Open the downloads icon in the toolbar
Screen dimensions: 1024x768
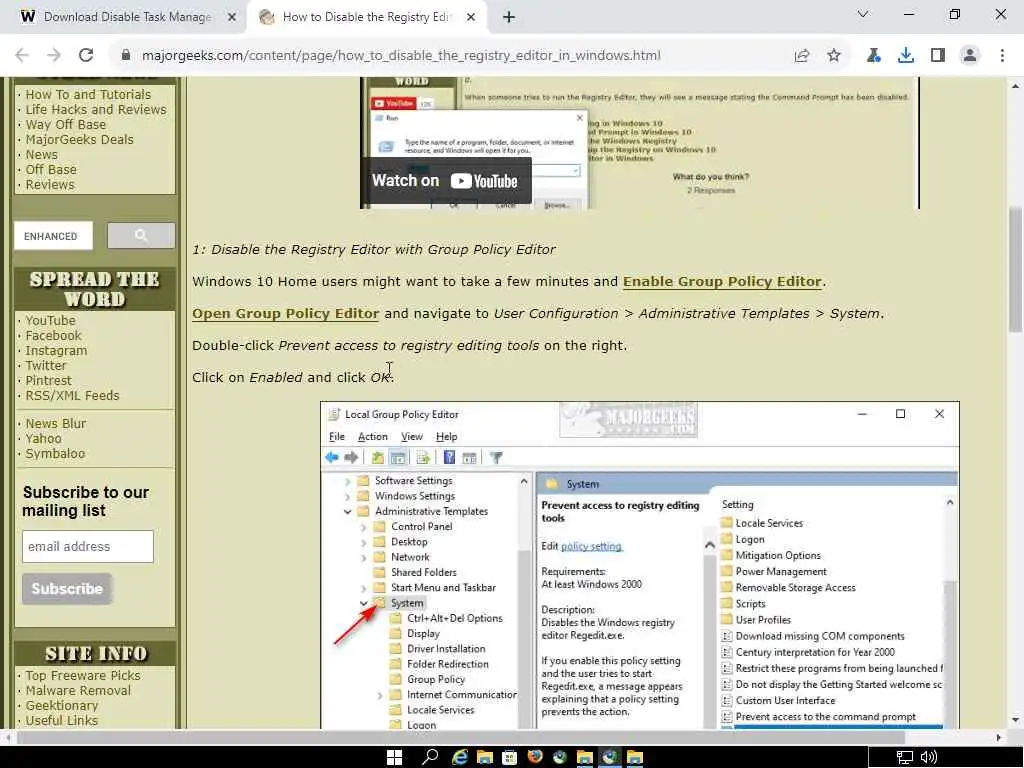point(906,56)
